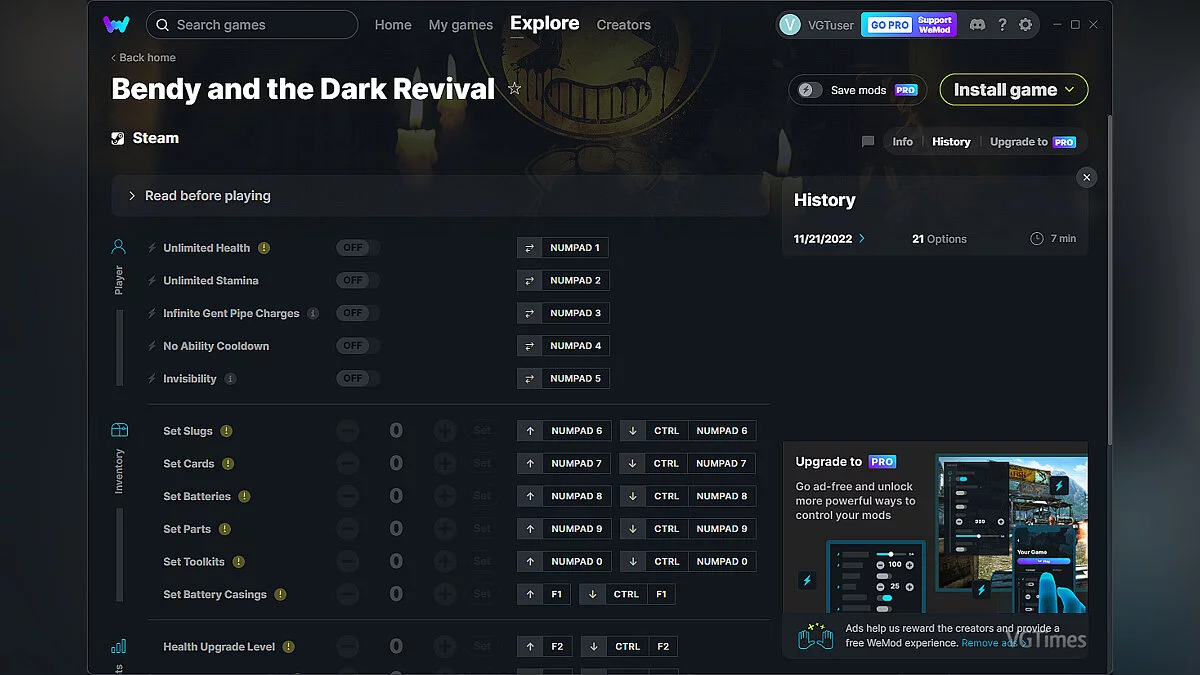Open the help question mark icon
The width and height of the screenshot is (1200, 675).
pos(1002,25)
